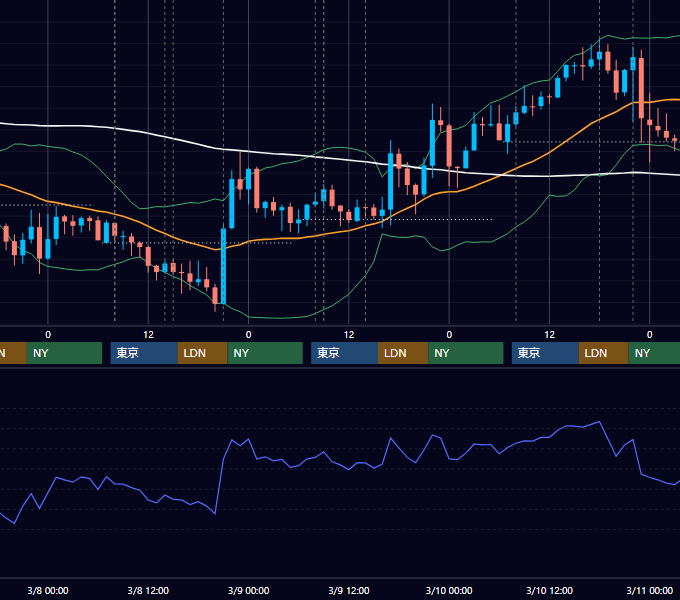
Task: Select the 東京 session block ending near 3/8 12:00
Action: click(144, 353)
